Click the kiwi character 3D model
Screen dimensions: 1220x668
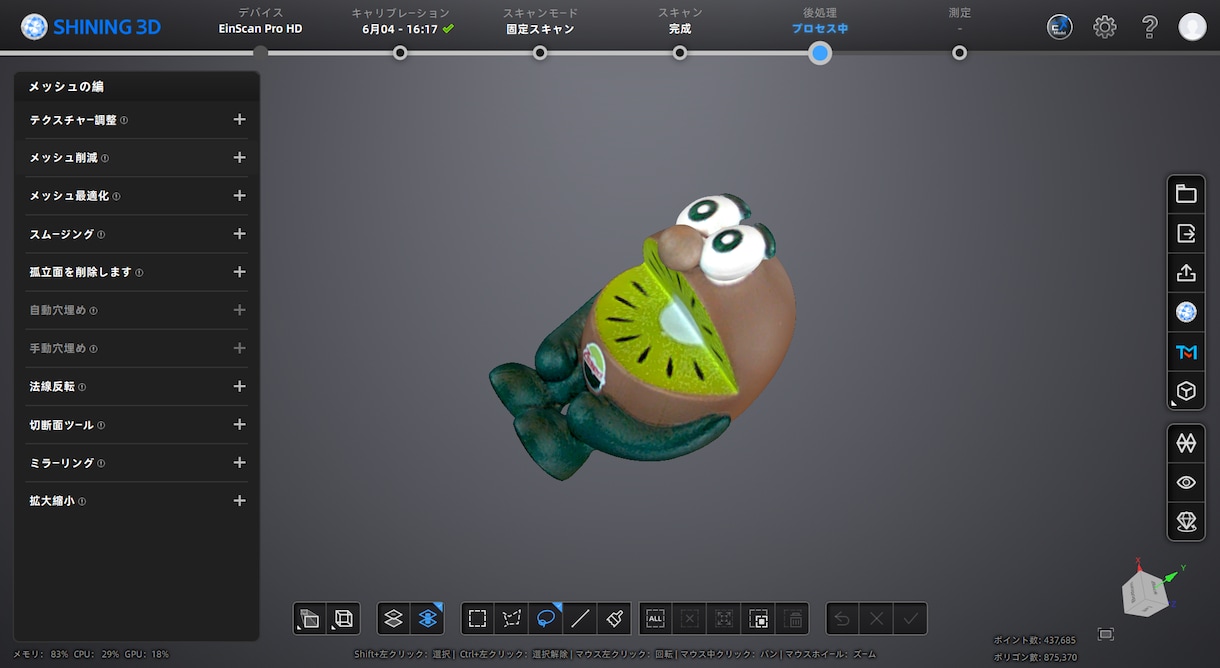tap(645, 335)
